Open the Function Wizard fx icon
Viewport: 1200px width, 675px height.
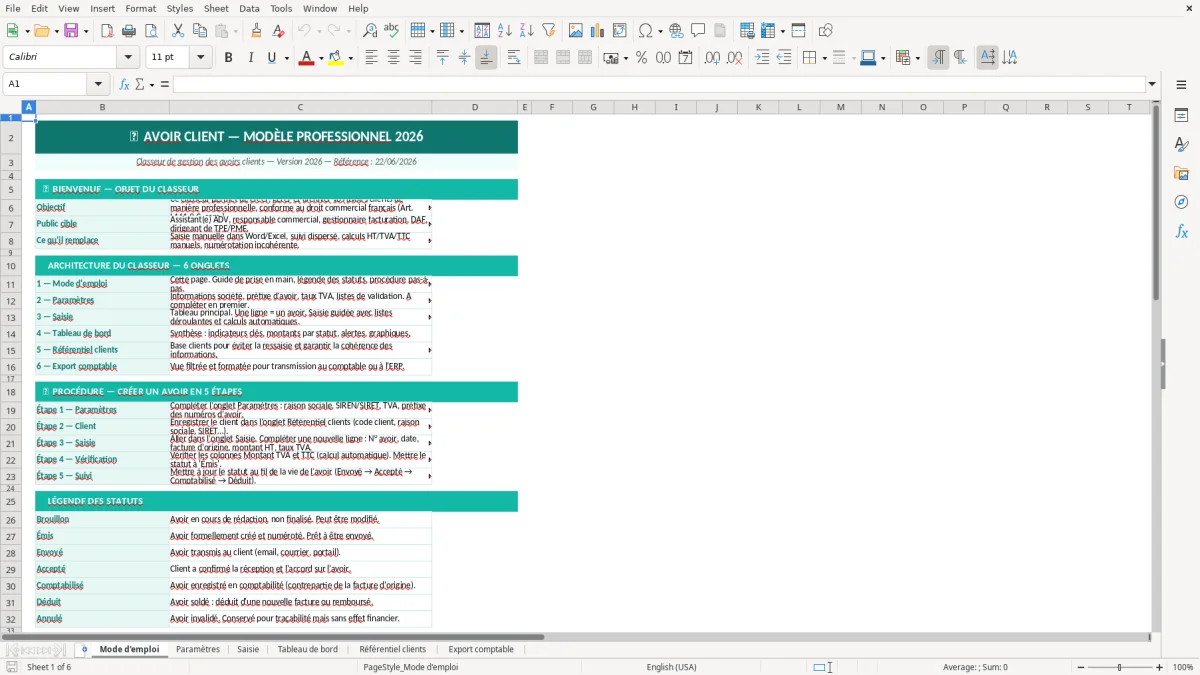[x=124, y=84]
